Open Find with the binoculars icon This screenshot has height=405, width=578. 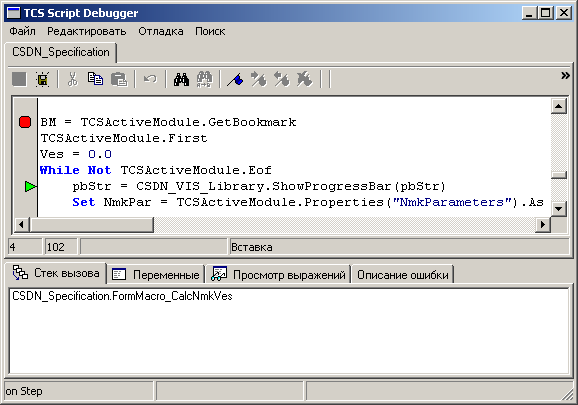click(181, 79)
